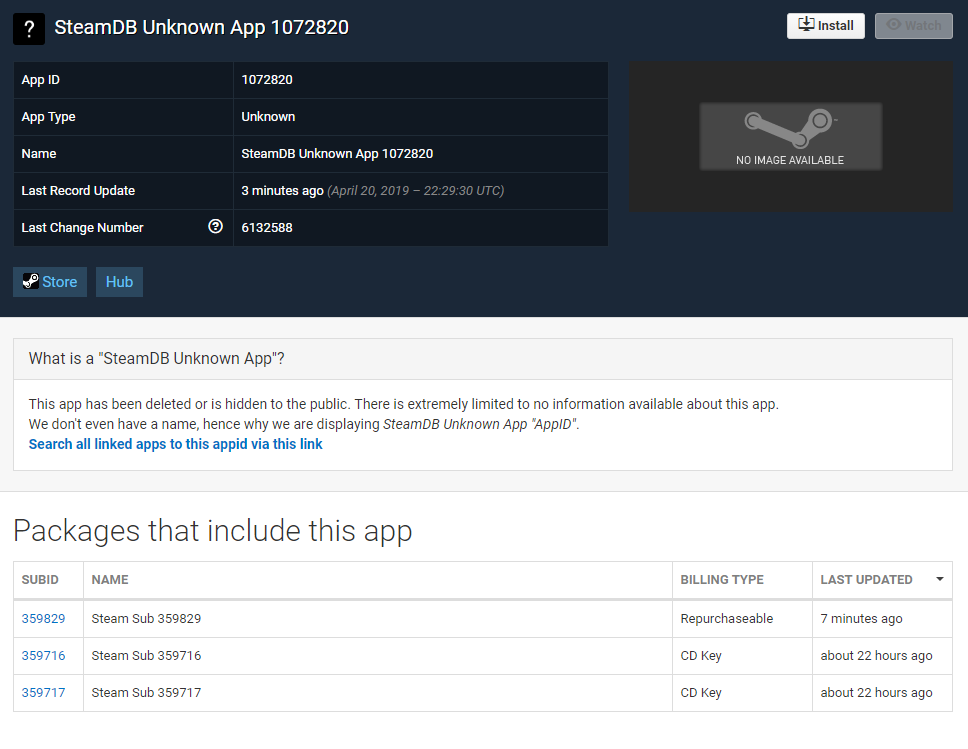Viewport: 968px width, 749px height.
Task: Click the What is a SteamDB Unknown App heading
Action: tap(156, 359)
